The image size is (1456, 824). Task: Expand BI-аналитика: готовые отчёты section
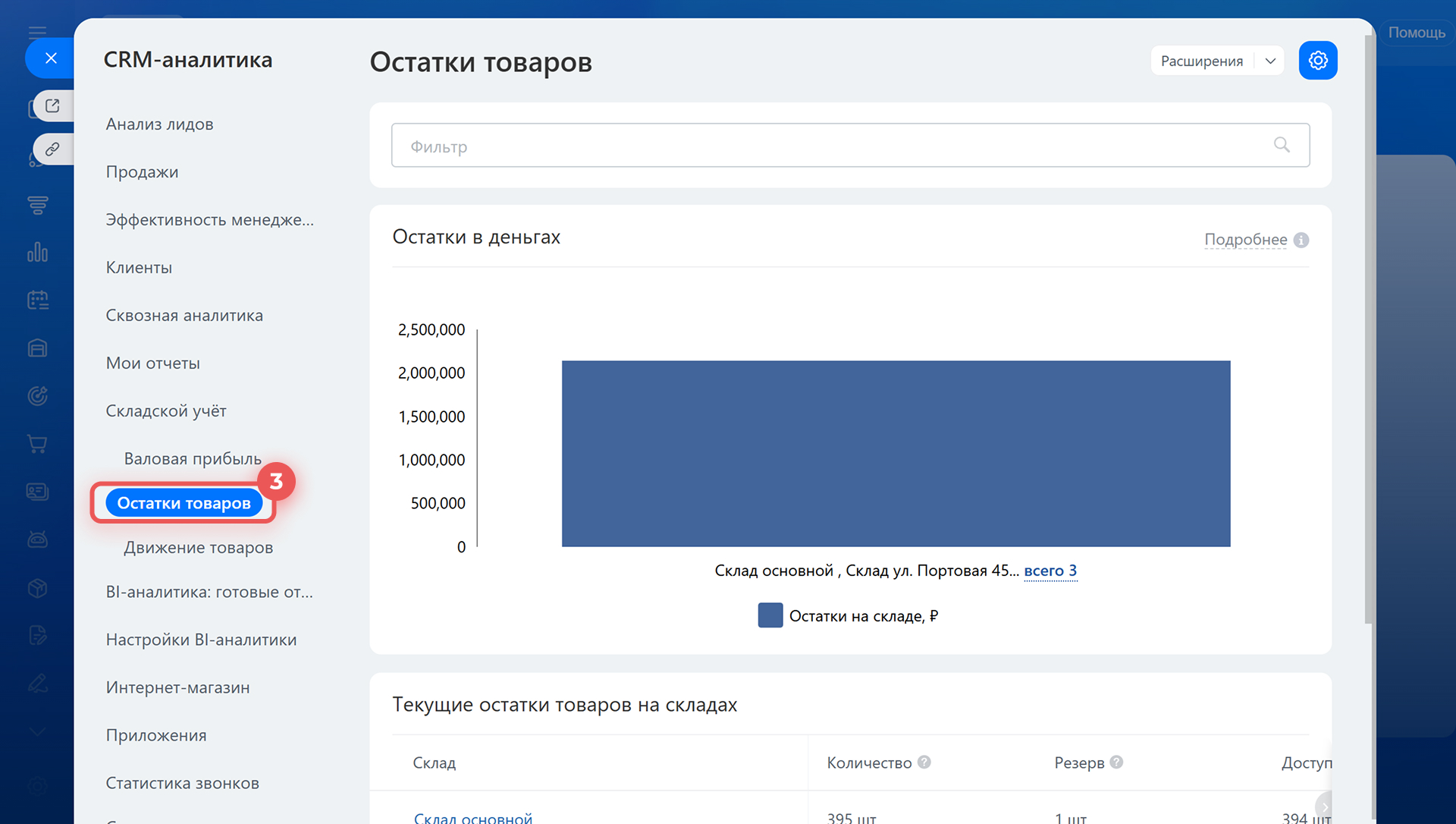point(209,592)
